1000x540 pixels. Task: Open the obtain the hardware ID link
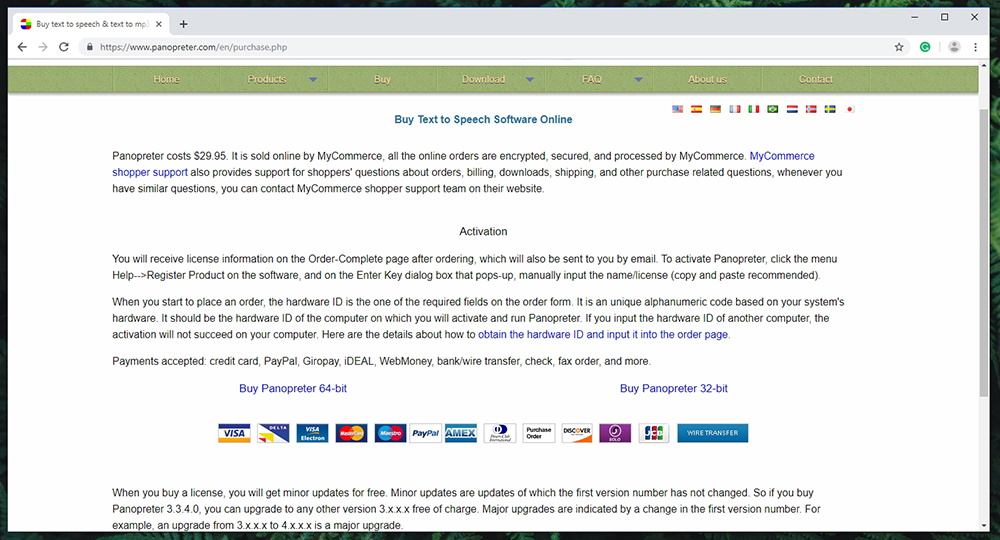pyautogui.click(x=603, y=335)
